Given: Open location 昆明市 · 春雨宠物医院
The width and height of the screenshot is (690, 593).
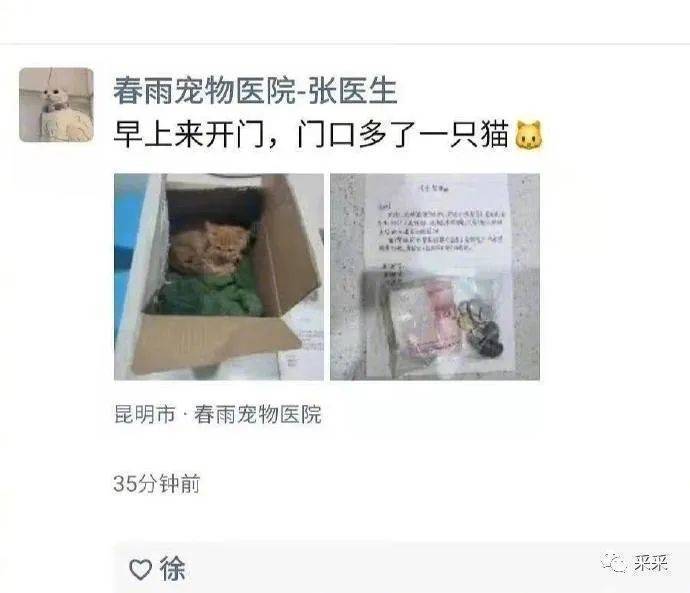Looking at the screenshot, I should [218, 414].
